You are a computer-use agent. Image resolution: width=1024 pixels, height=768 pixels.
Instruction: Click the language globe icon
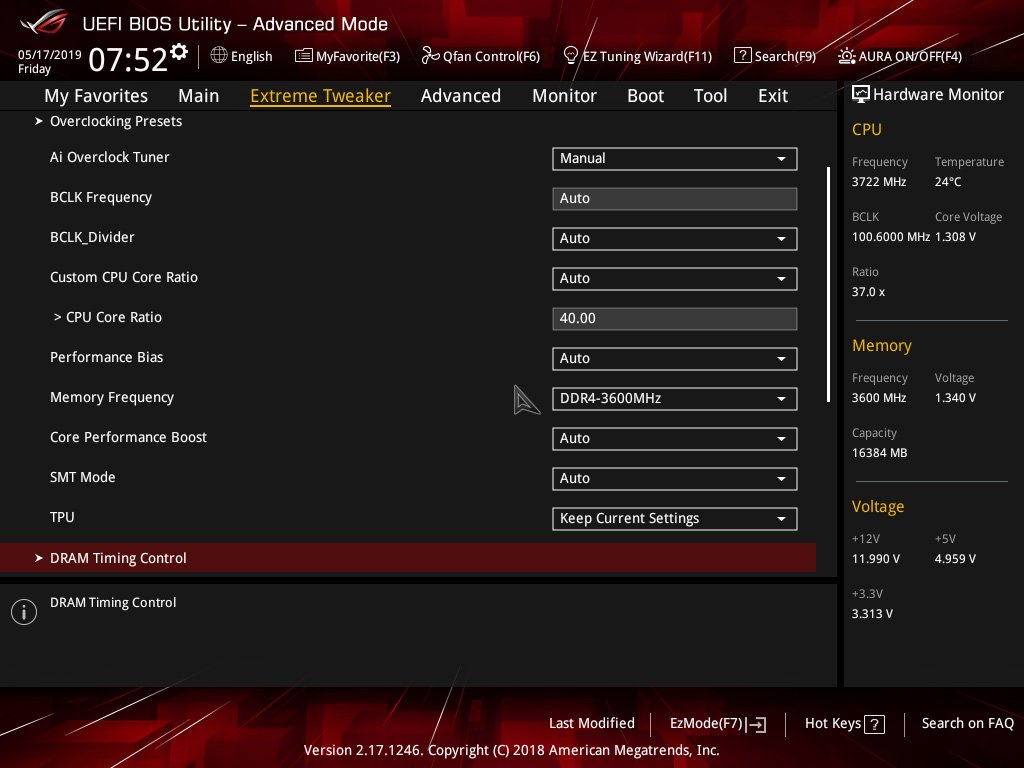coord(219,56)
